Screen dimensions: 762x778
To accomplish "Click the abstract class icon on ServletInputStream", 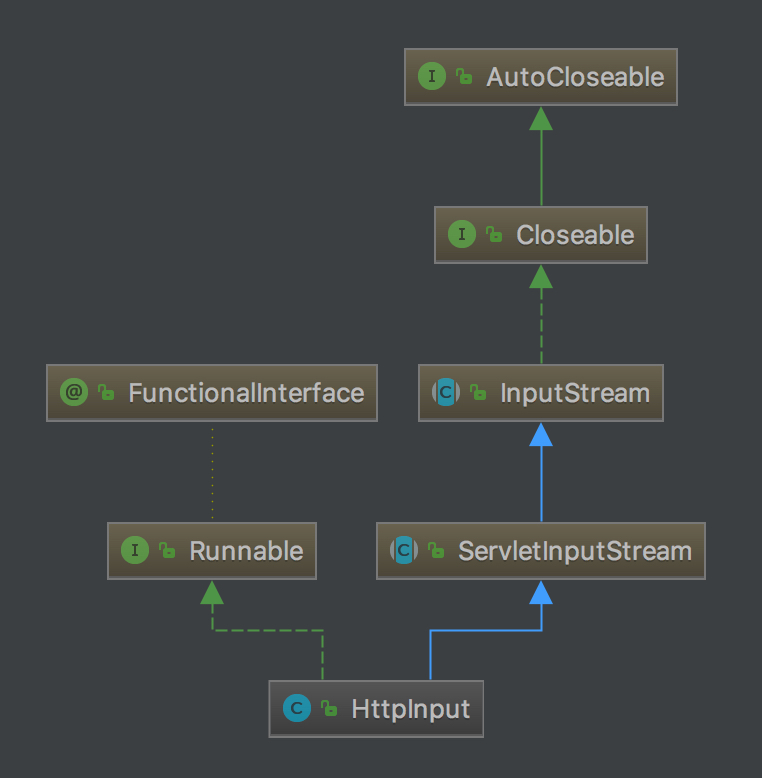I will 404,550.
